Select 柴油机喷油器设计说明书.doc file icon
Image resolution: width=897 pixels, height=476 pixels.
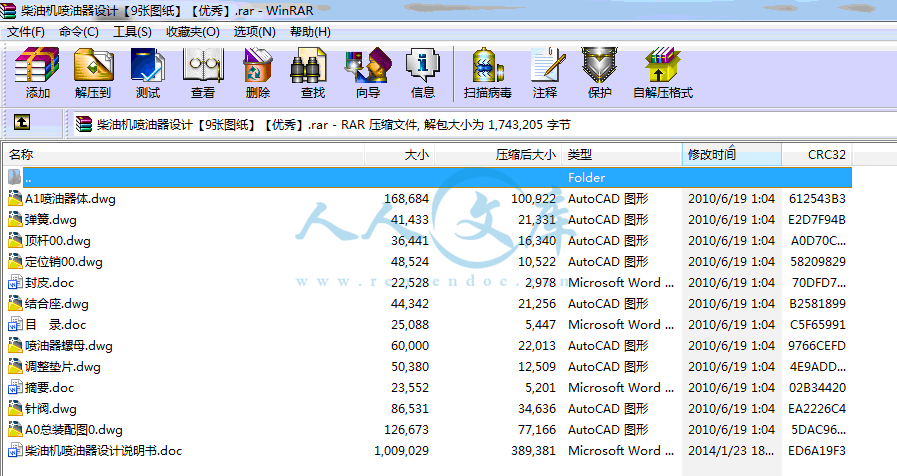pyautogui.click(x=15, y=450)
